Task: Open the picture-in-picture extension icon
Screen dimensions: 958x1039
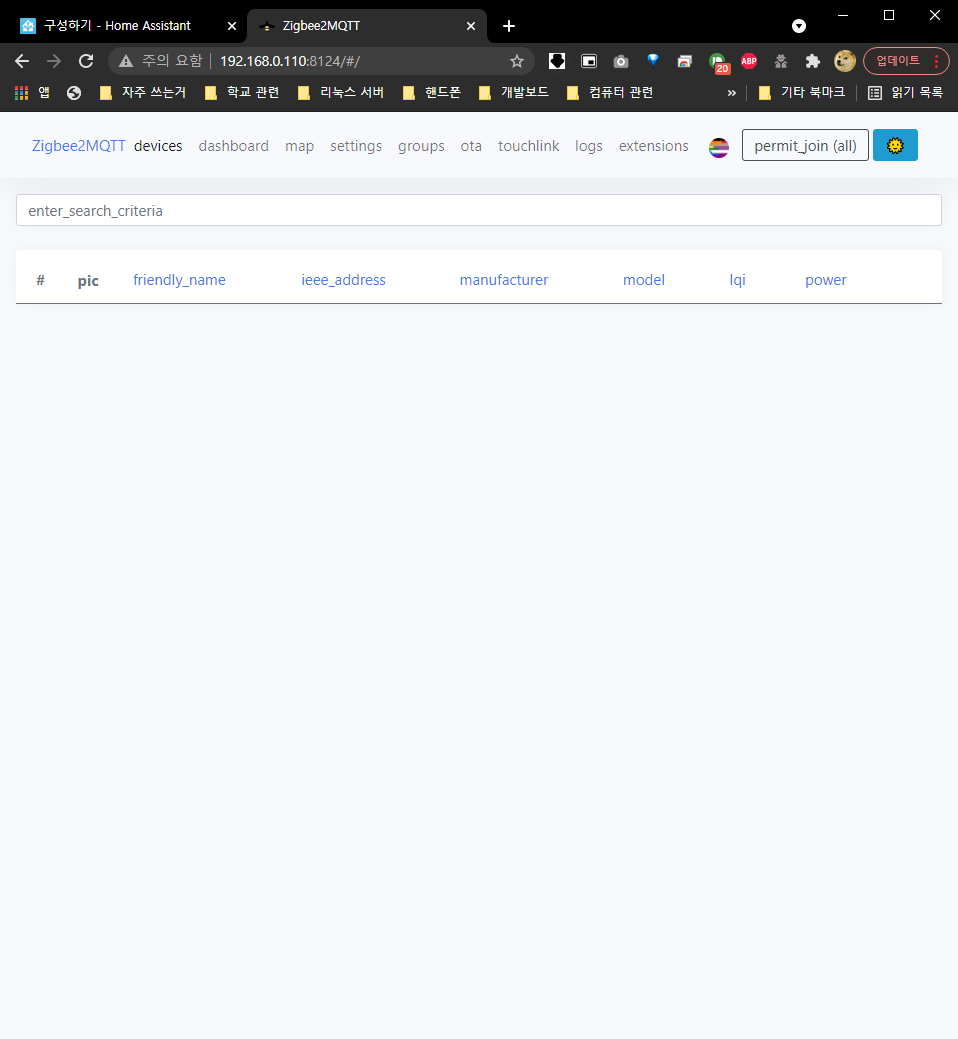Action: 588,61
